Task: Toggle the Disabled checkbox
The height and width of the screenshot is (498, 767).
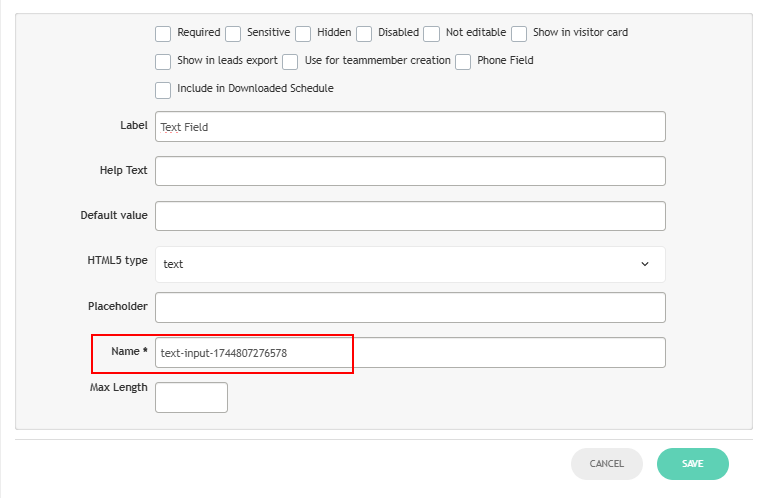Action: [364, 34]
